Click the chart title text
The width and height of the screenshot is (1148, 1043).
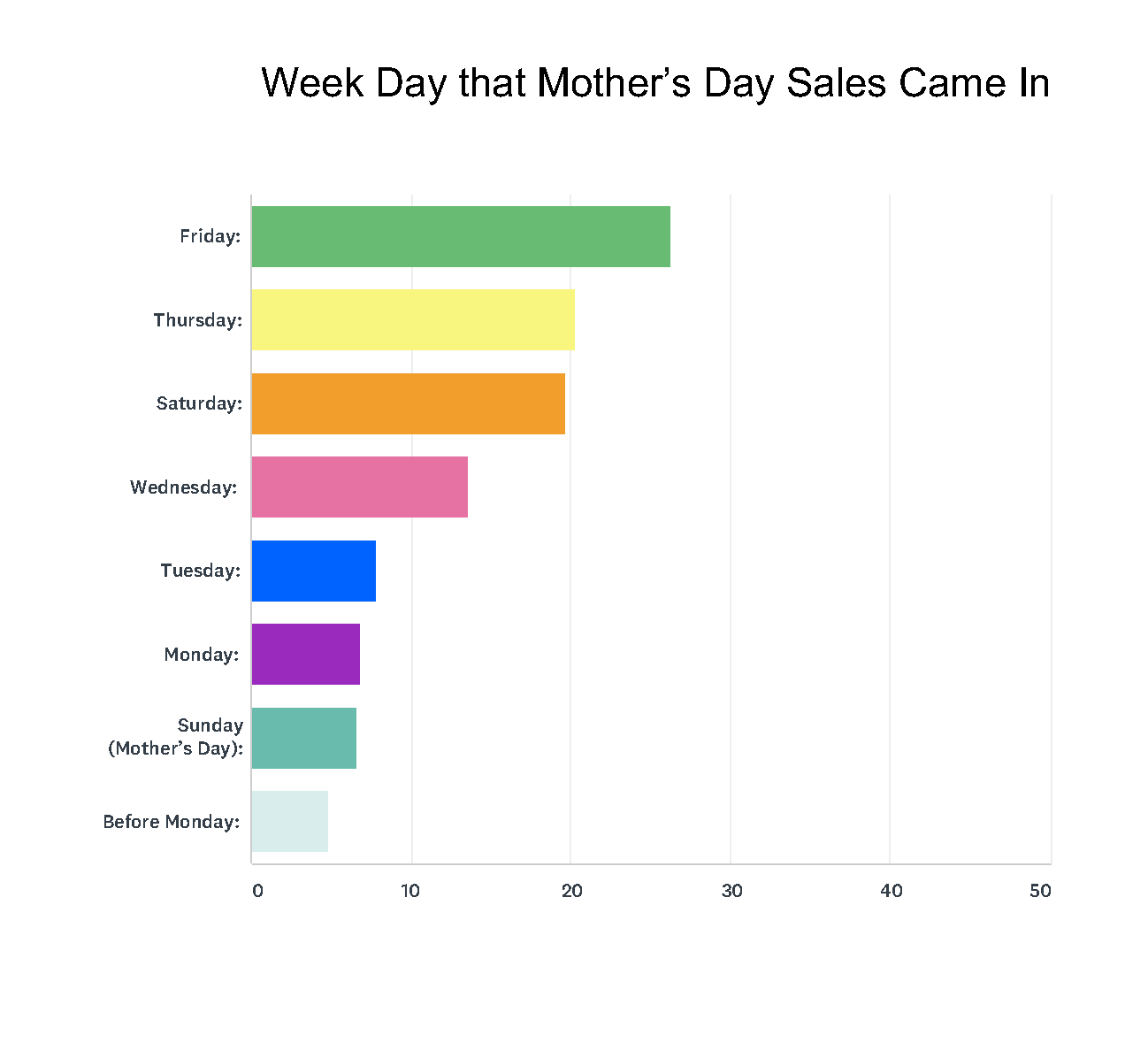(655, 83)
